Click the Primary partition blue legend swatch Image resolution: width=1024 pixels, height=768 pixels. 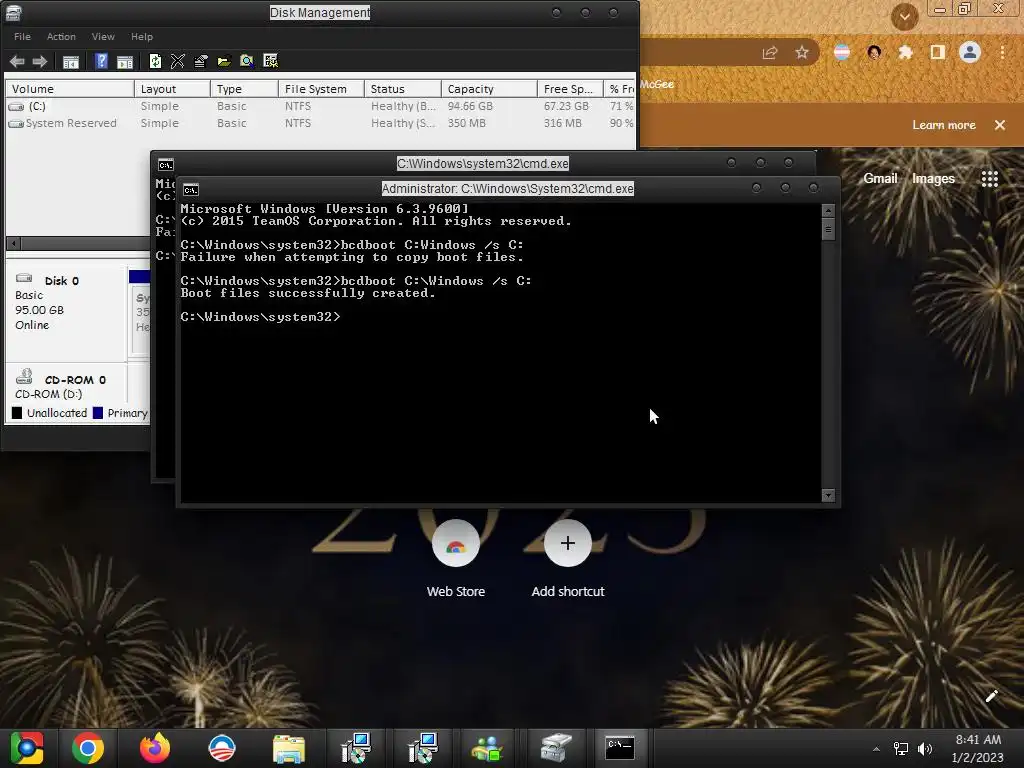98,413
